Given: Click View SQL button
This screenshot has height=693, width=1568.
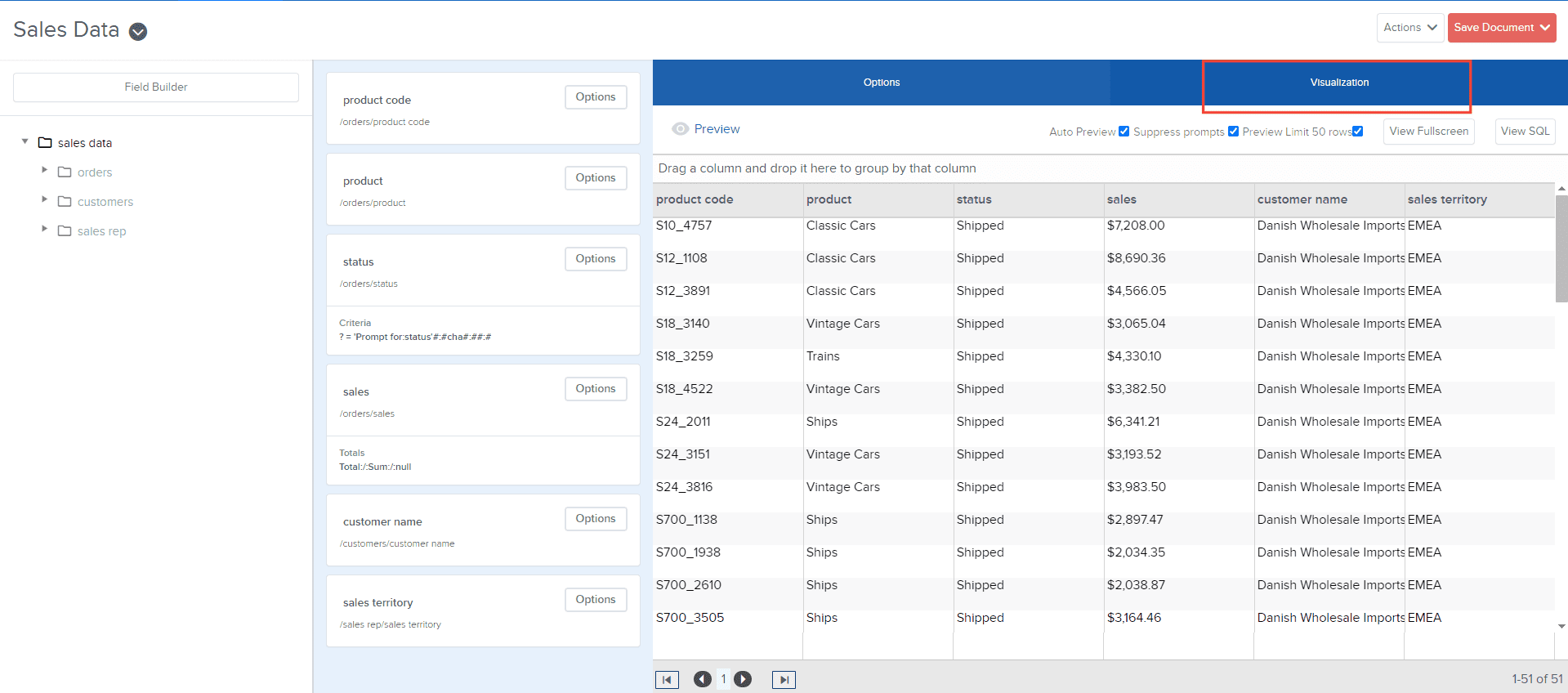Looking at the screenshot, I should point(1525,131).
